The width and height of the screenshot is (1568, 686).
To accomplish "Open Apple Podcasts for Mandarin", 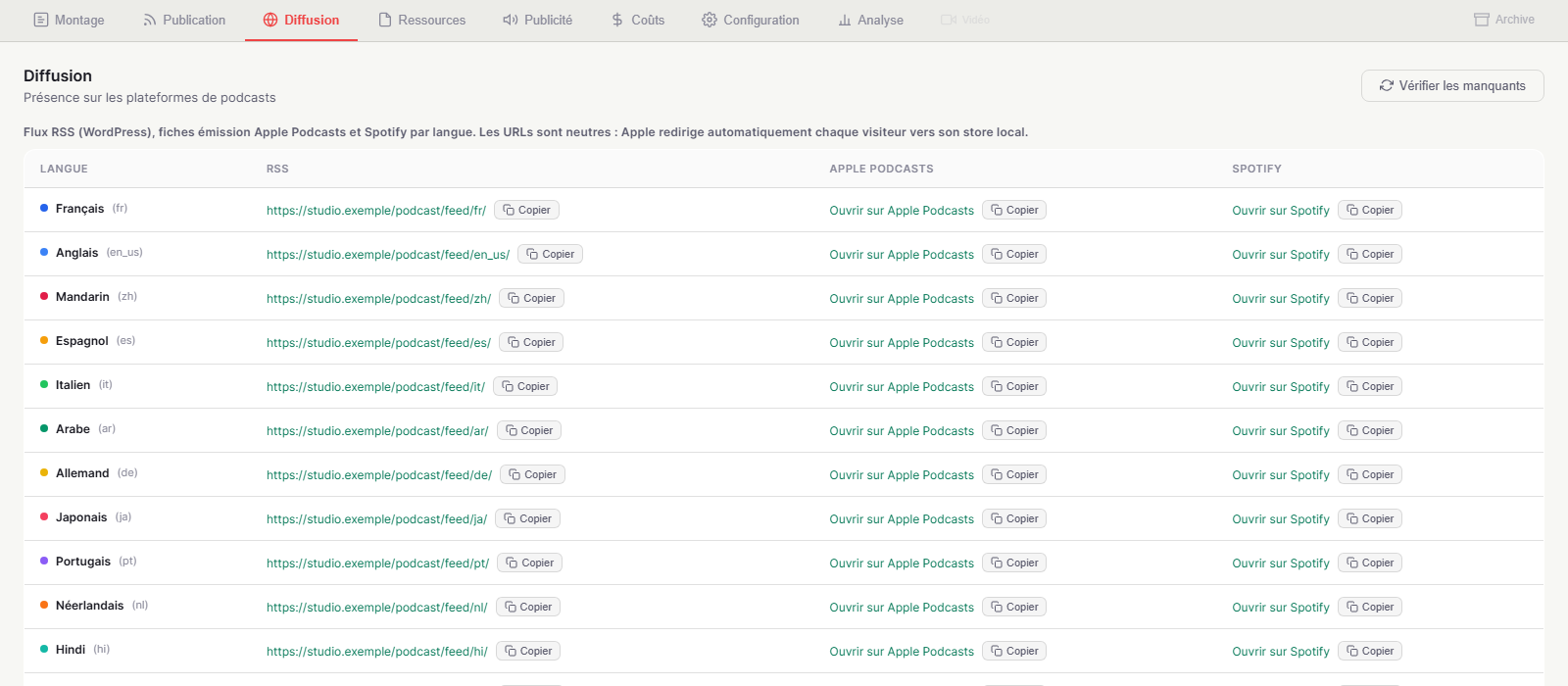I will click(x=902, y=299).
